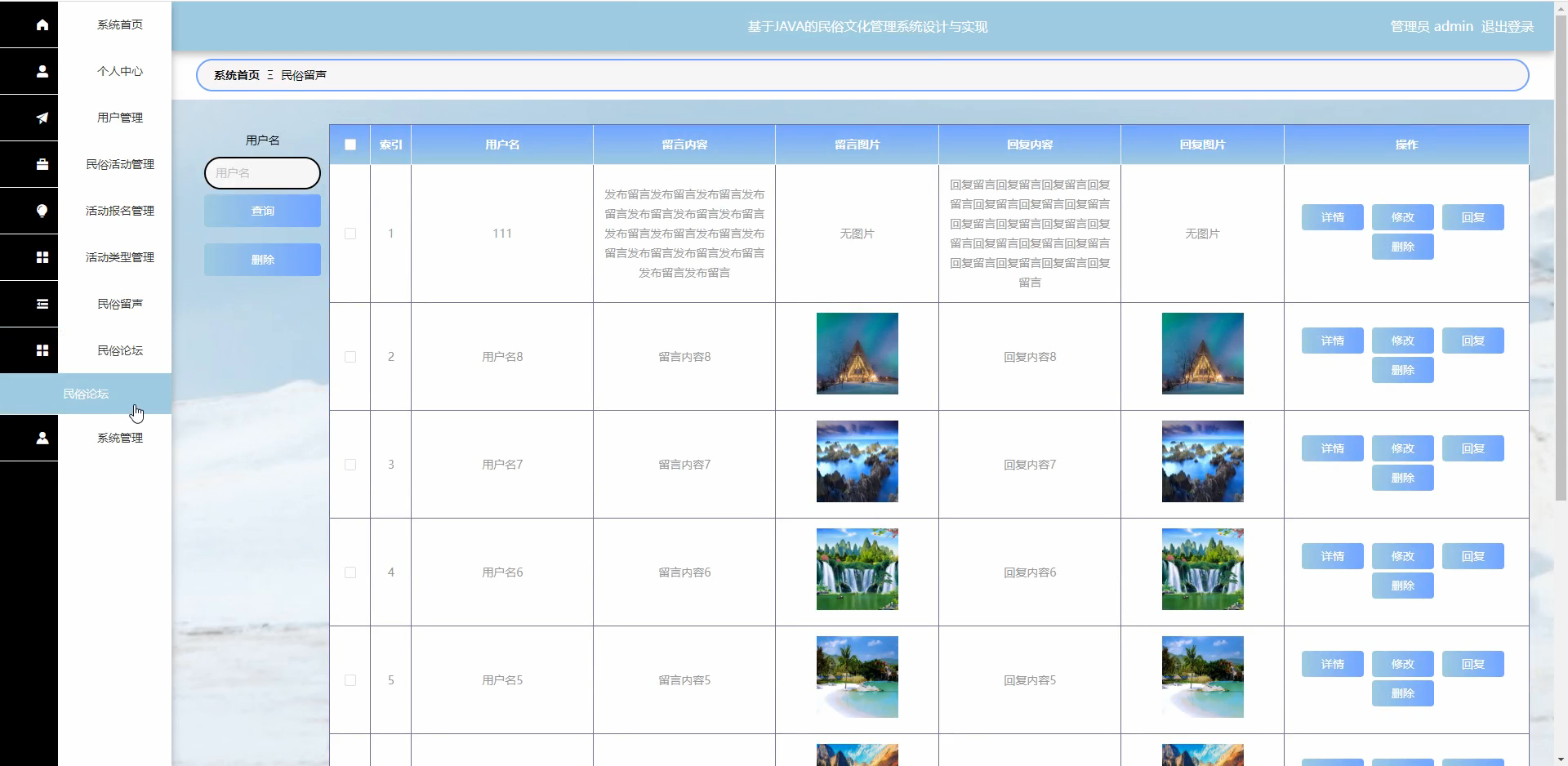Toggle the select-all checkbox in table header
The image size is (1568, 766).
350,145
